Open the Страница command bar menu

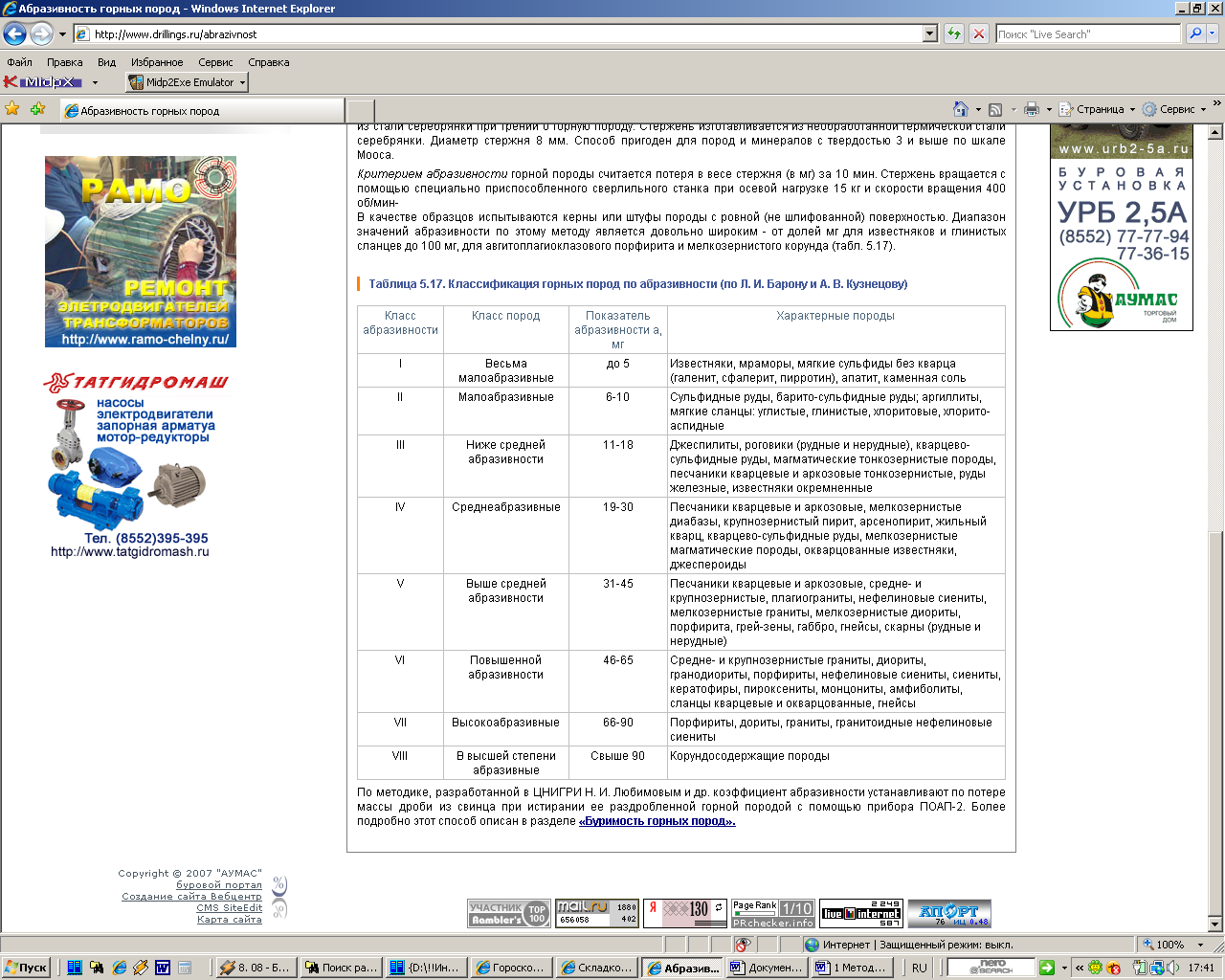[1099, 109]
